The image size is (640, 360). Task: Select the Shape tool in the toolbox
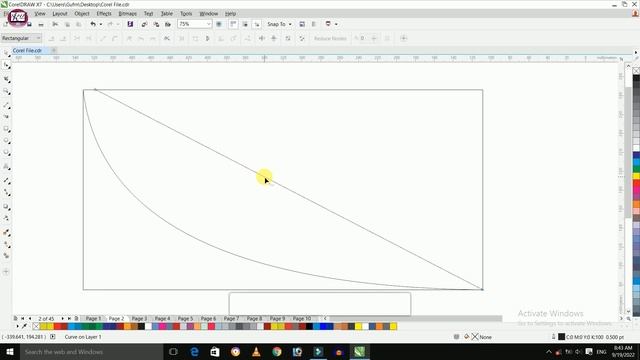point(7,66)
